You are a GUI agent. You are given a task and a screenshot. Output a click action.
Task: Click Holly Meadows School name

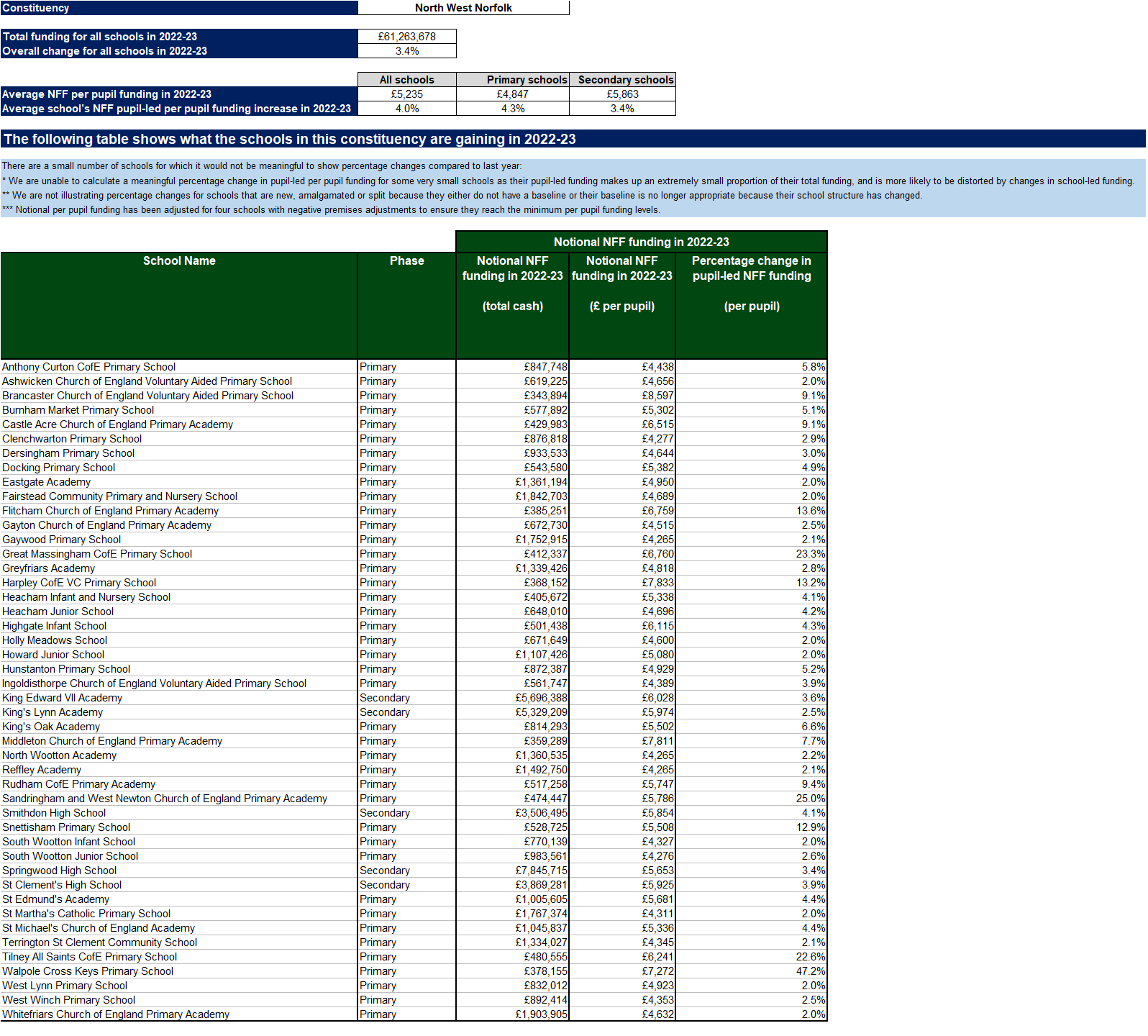click(x=55, y=640)
